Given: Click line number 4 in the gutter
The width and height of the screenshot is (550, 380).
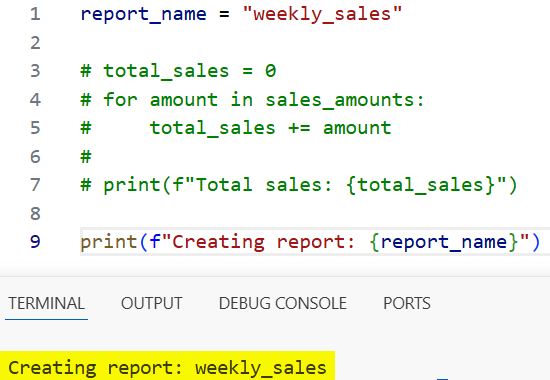Looking at the screenshot, I should tap(35, 100).
